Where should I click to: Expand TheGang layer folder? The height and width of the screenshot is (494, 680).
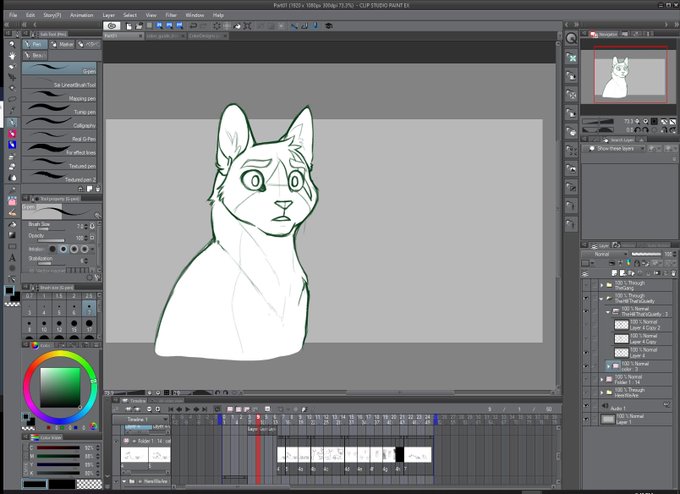[x=602, y=285]
